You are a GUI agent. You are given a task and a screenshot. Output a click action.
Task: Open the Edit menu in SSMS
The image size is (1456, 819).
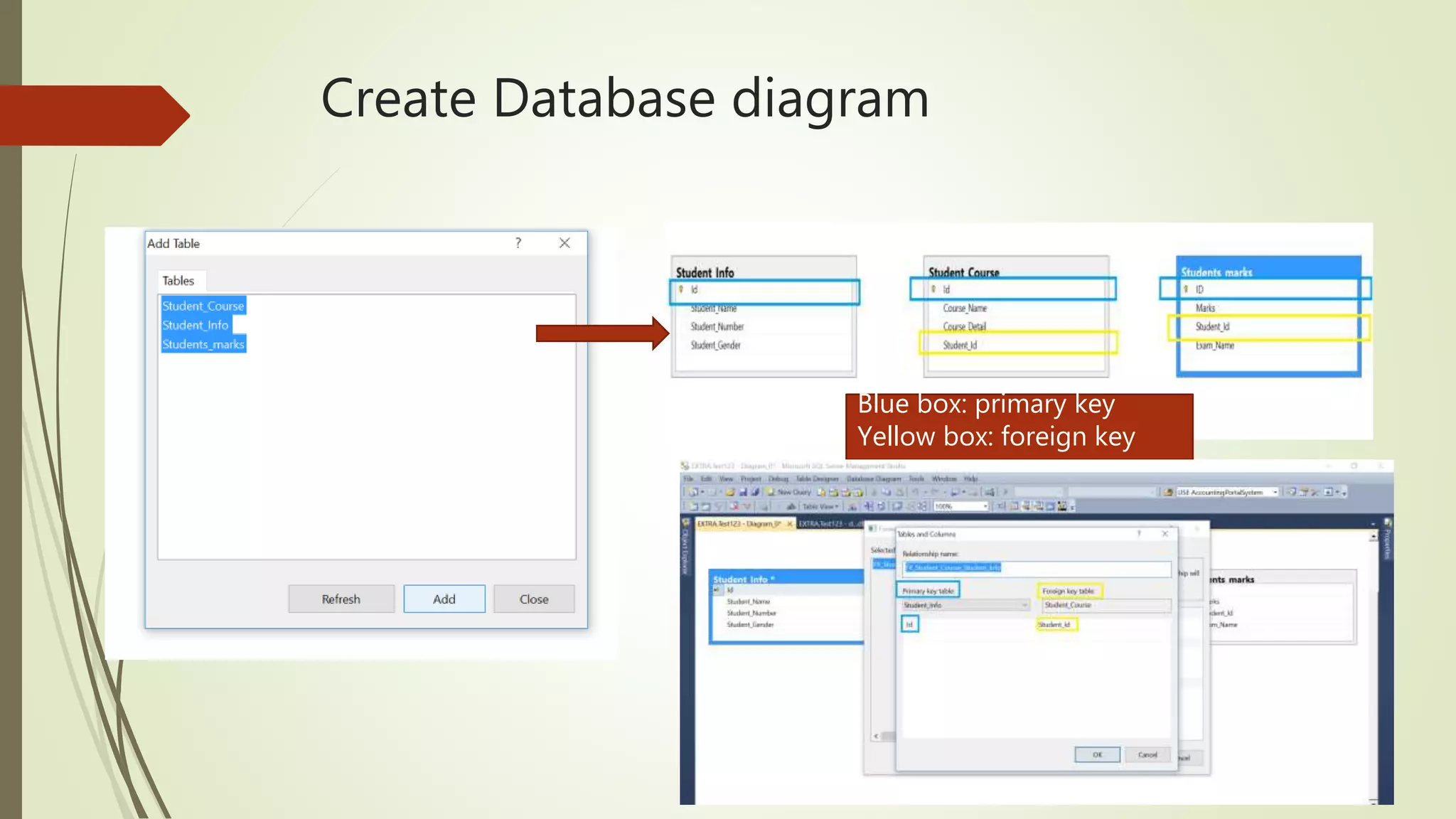[707, 478]
